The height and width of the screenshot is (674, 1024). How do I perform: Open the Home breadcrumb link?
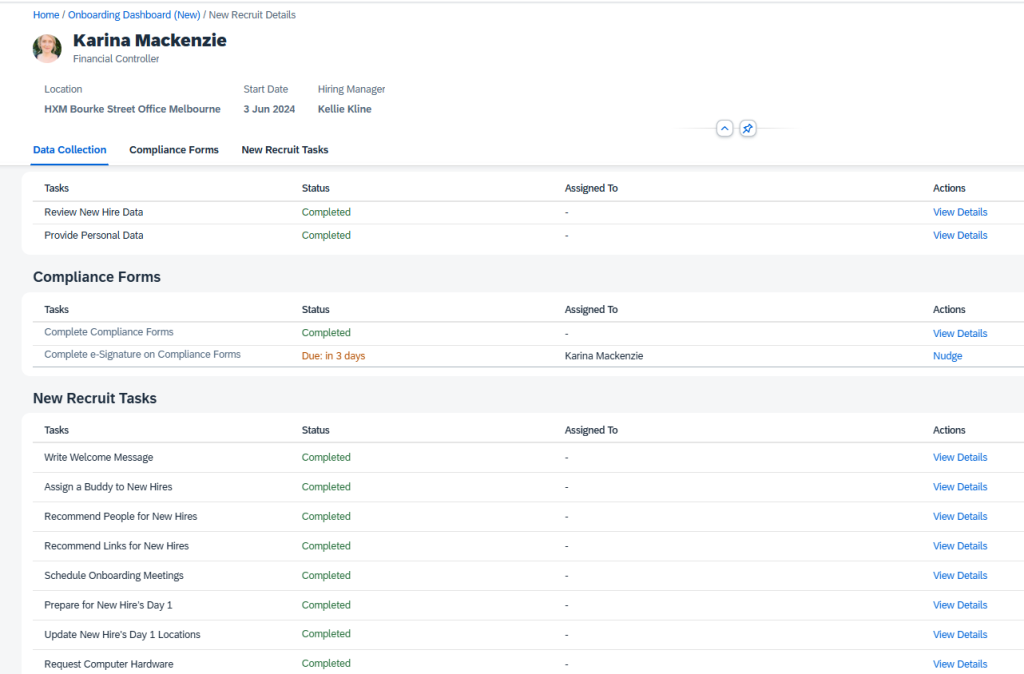pyautogui.click(x=46, y=15)
